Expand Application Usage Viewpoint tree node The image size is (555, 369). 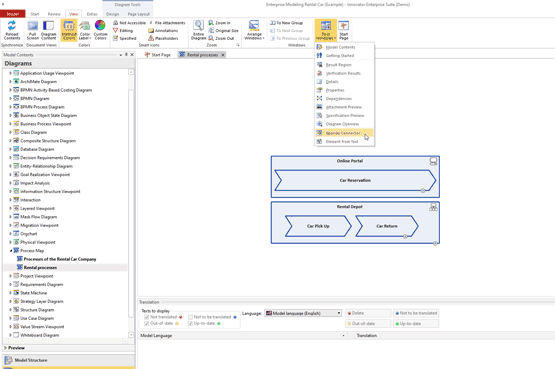click(x=10, y=73)
